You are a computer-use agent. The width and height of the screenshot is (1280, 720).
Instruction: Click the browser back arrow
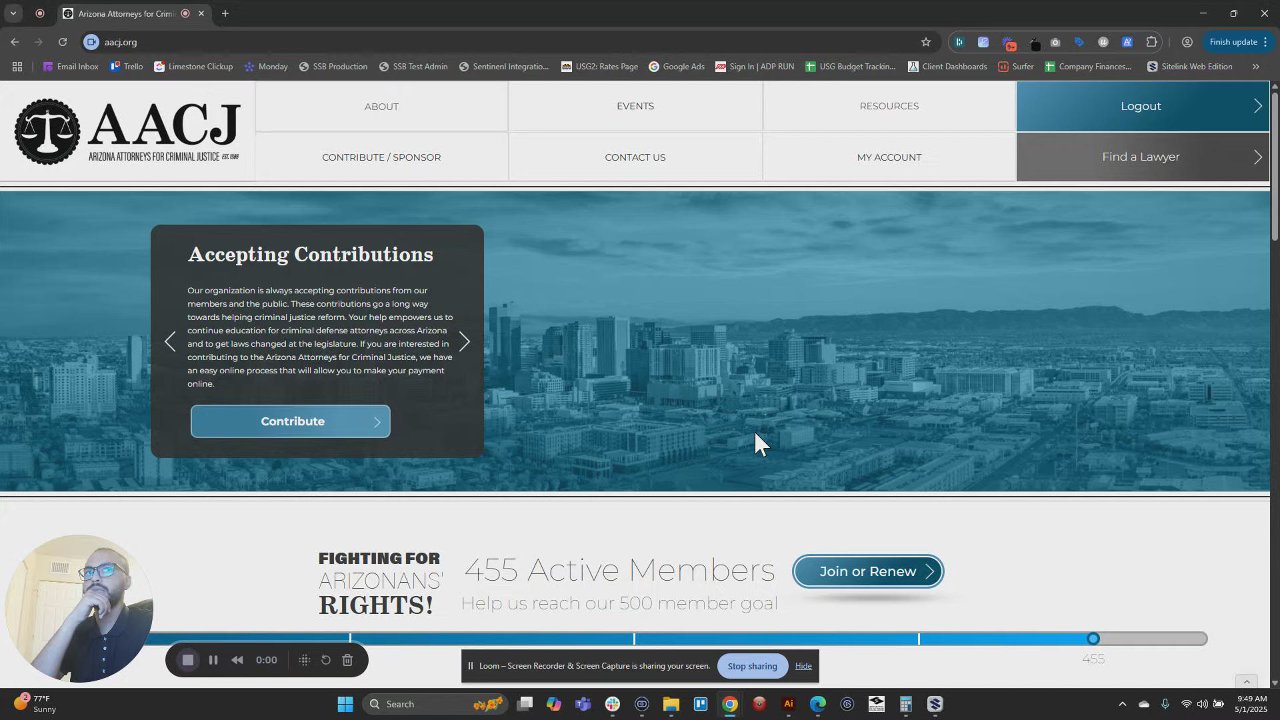14,42
